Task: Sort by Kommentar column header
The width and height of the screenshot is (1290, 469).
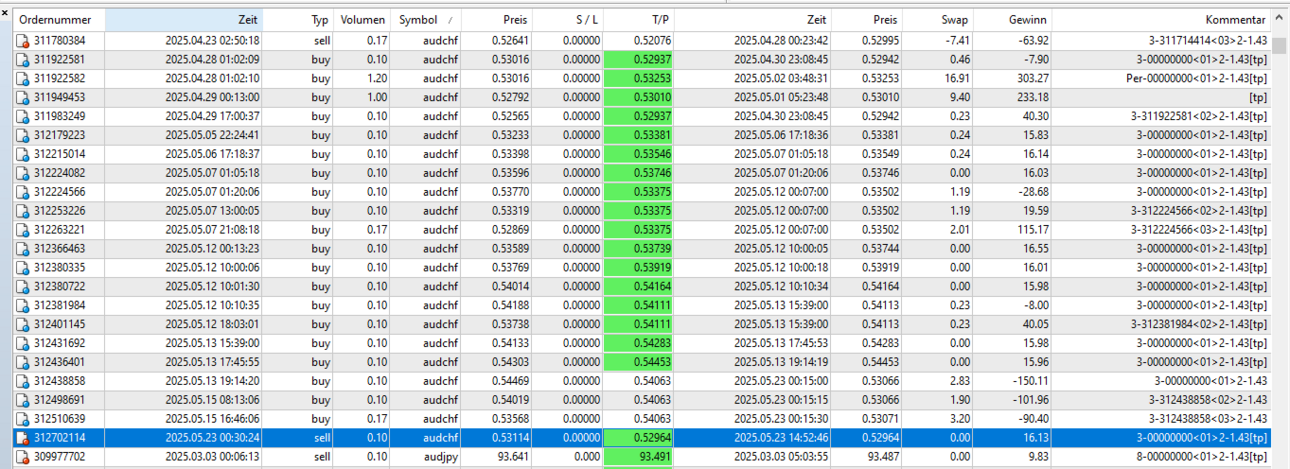Action: pos(1162,20)
